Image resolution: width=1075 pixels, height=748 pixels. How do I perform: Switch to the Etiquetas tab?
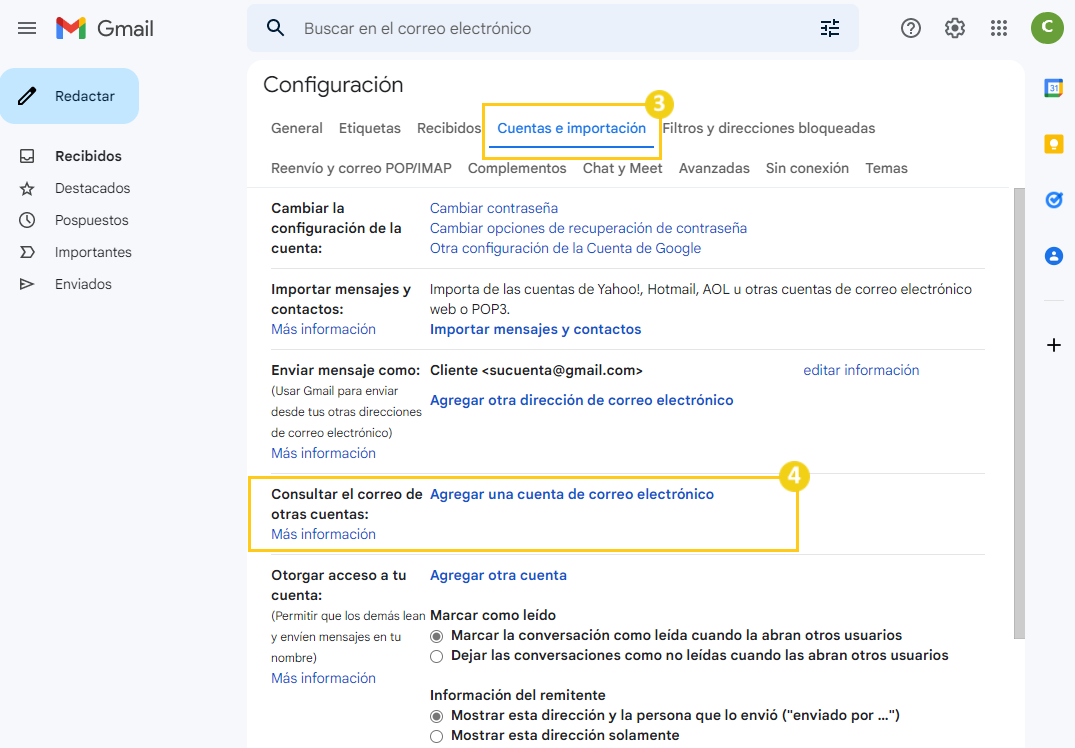370,128
